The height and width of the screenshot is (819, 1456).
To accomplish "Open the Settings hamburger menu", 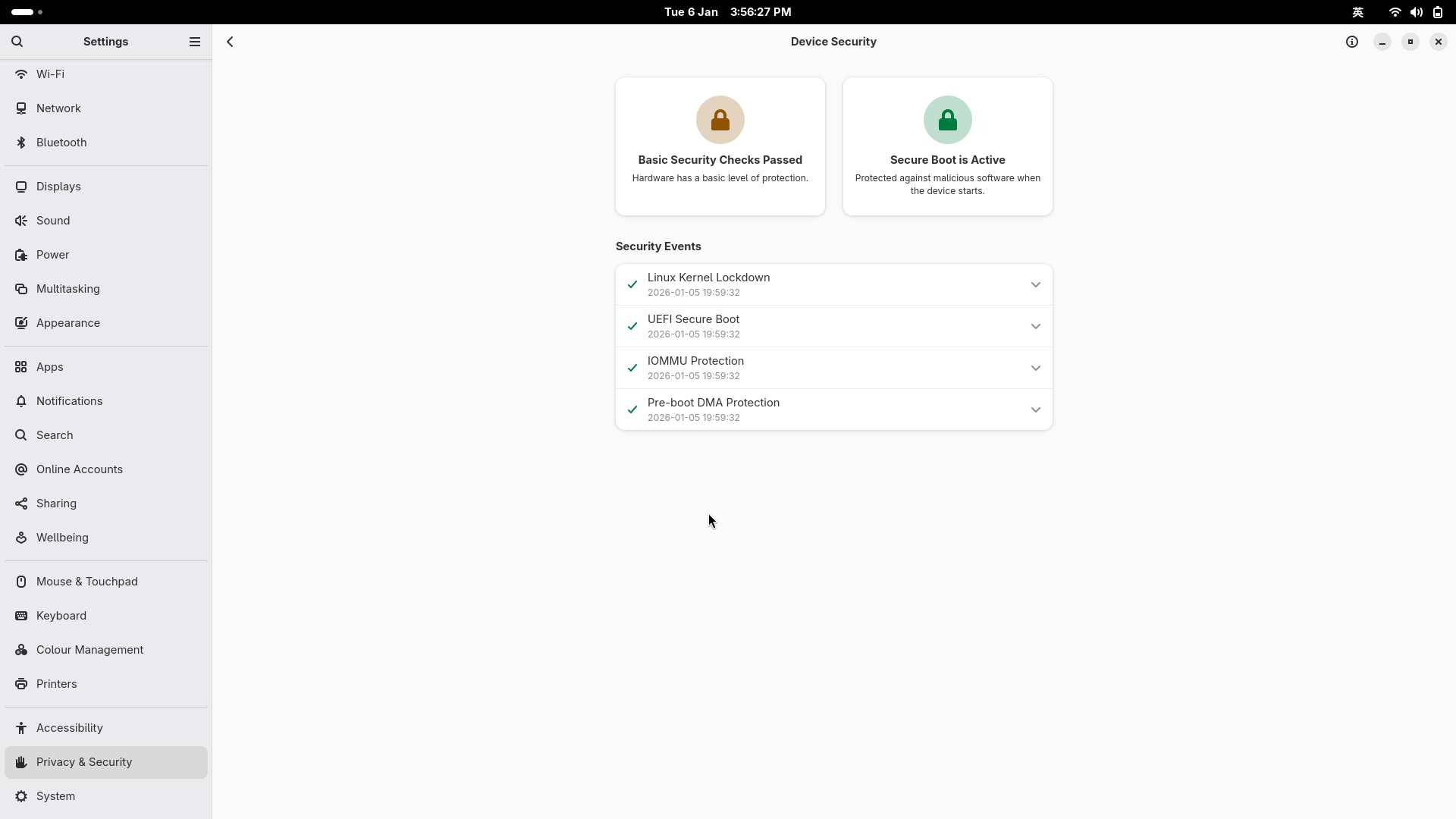I will click(x=194, y=42).
